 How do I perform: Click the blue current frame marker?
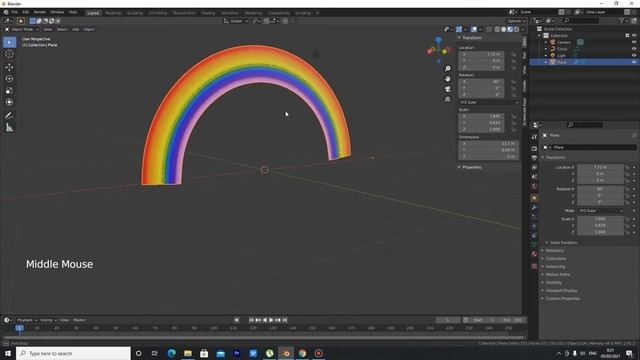point(19,328)
